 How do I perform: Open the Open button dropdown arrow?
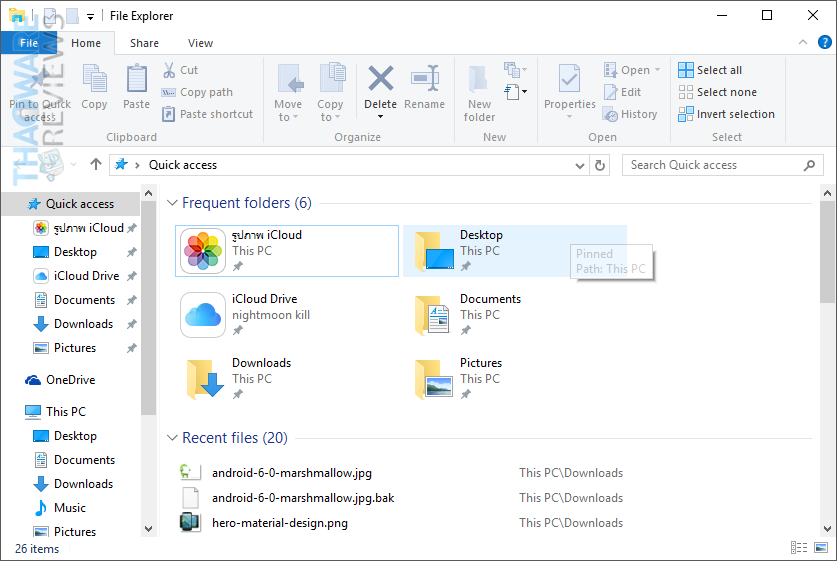pyautogui.click(x=657, y=70)
